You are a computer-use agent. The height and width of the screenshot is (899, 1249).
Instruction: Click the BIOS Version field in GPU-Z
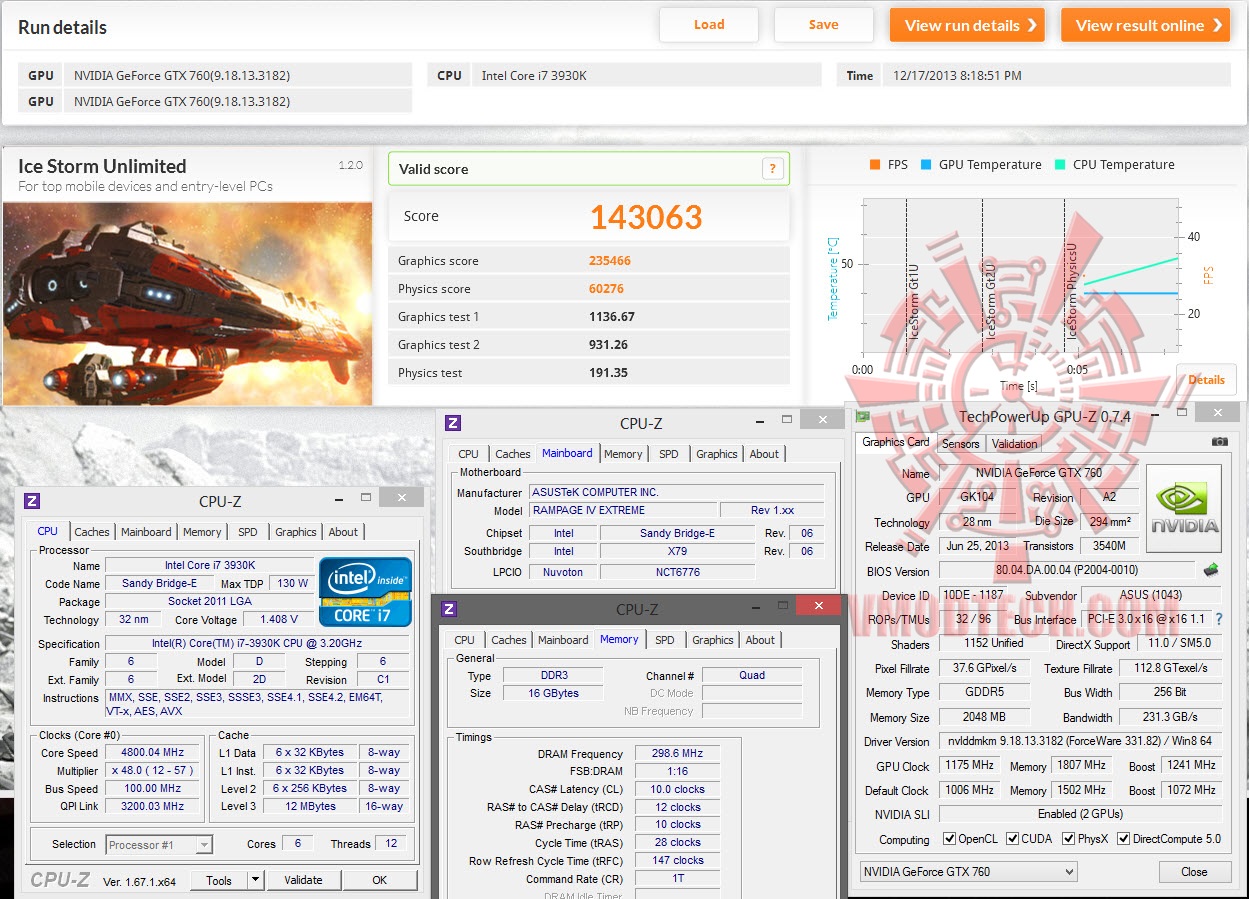[x=1066, y=571]
